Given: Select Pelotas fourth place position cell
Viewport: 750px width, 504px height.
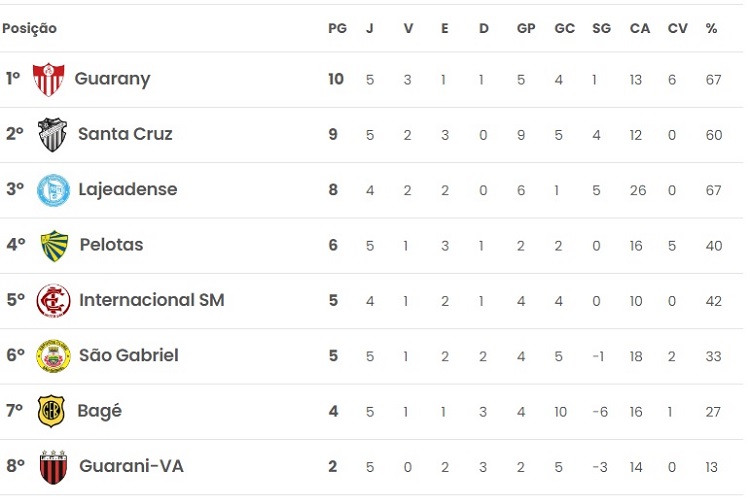Looking at the screenshot, I should (16, 245).
